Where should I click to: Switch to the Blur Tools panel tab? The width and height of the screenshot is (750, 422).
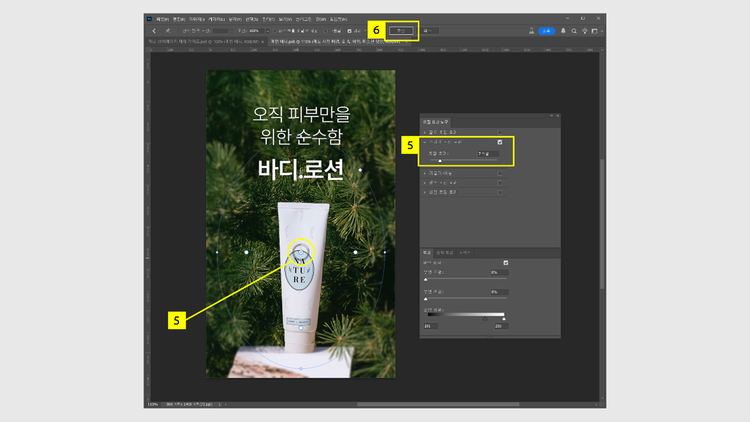[x=435, y=122]
